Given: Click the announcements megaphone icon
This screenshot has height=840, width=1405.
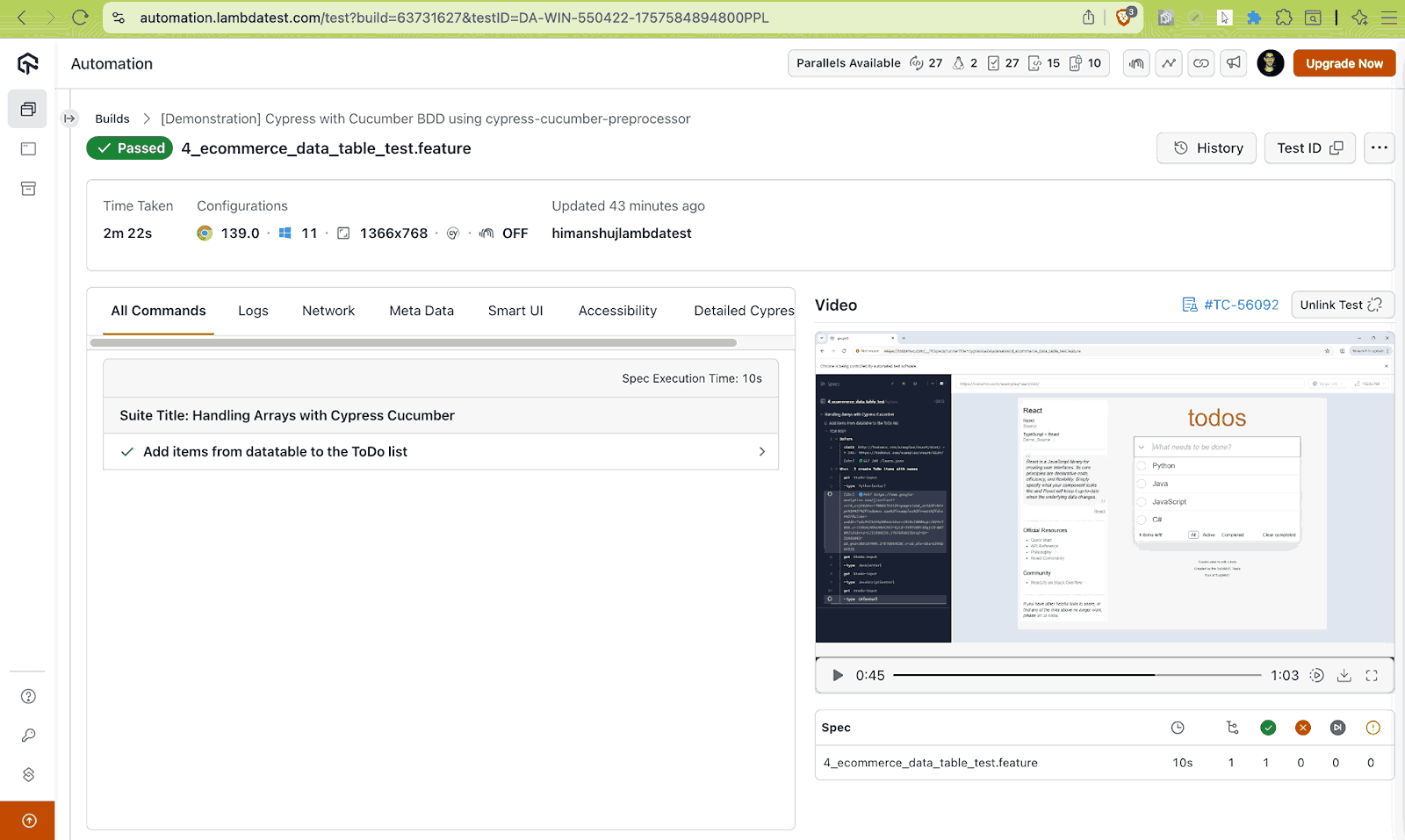Looking at the screenshot, I should (x=1233, y=62).
